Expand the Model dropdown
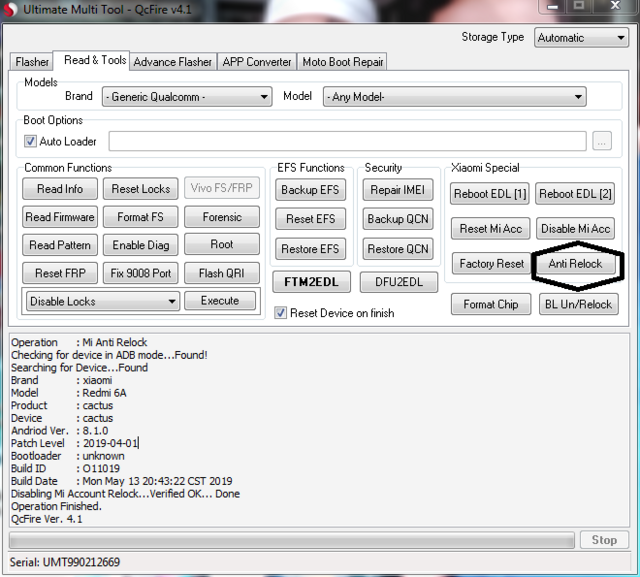The width and height of the screenshot is (640, 577). (454, 97)
